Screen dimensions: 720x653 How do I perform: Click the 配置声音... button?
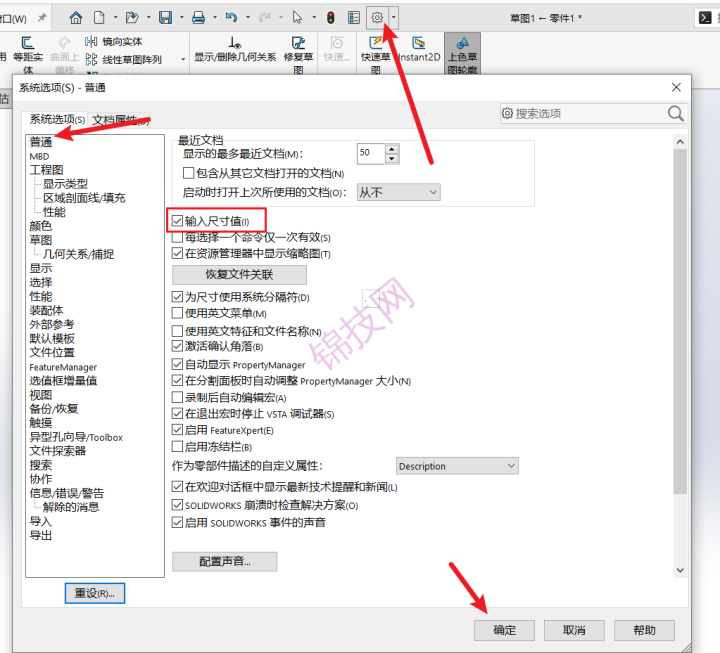coord(225,561)
